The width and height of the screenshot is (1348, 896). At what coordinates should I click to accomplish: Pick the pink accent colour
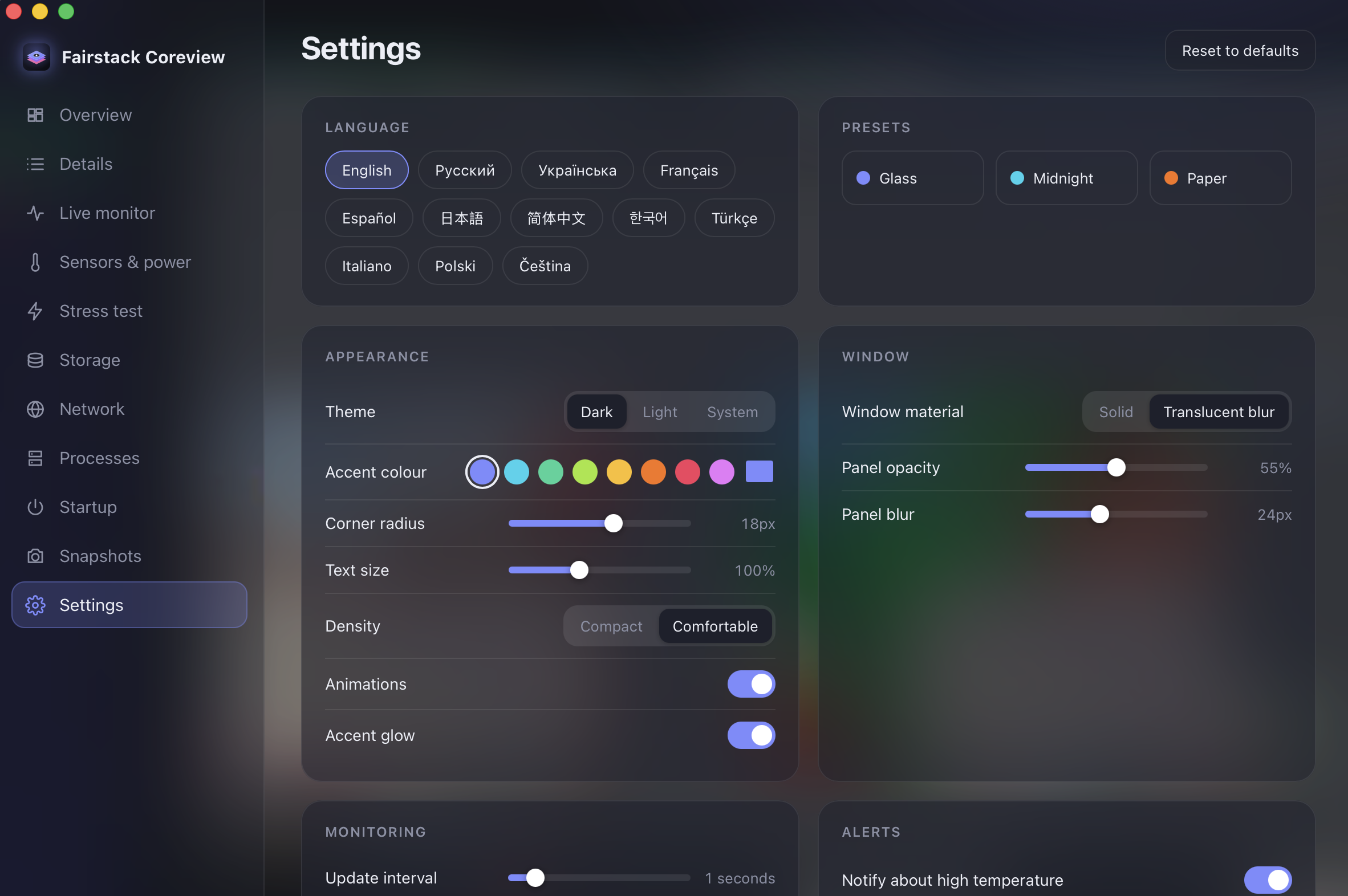(722, 472)
